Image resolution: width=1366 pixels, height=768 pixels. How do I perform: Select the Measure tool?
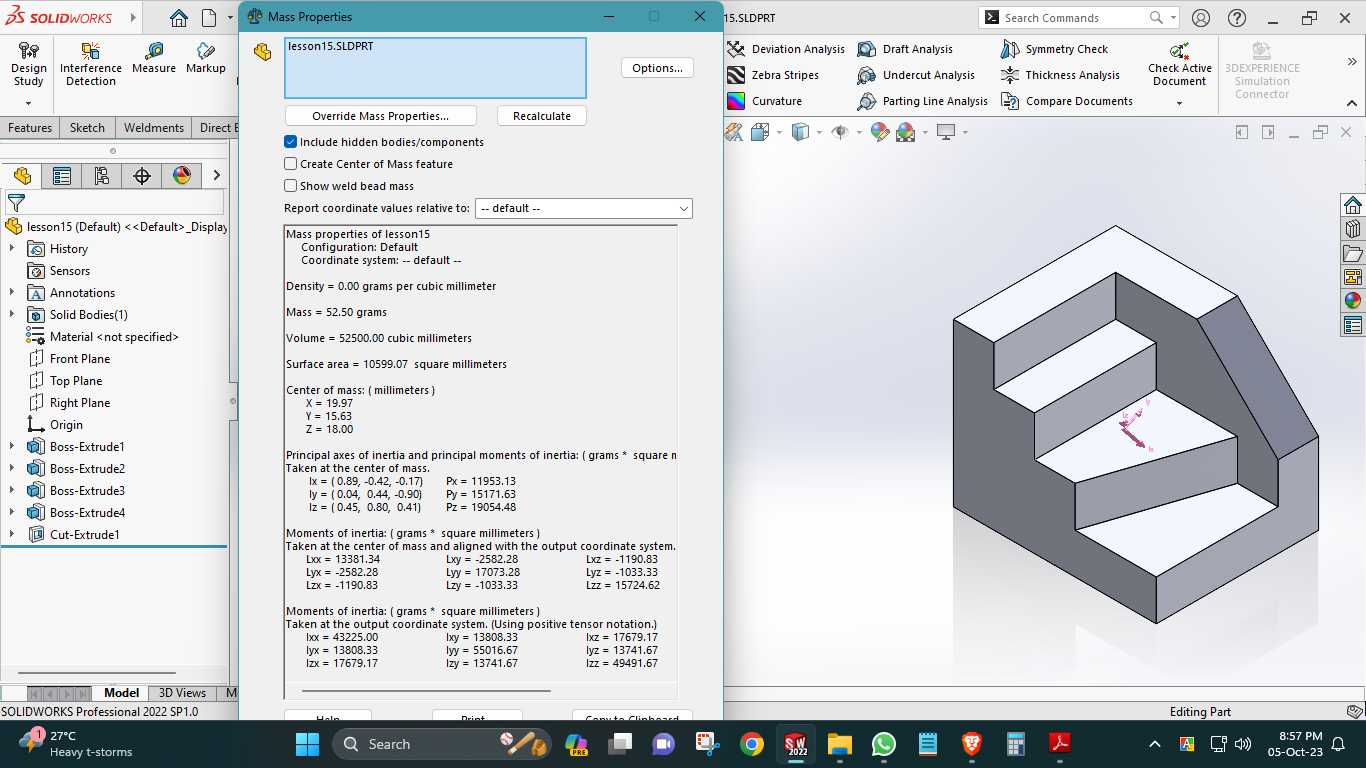[153, 58]
